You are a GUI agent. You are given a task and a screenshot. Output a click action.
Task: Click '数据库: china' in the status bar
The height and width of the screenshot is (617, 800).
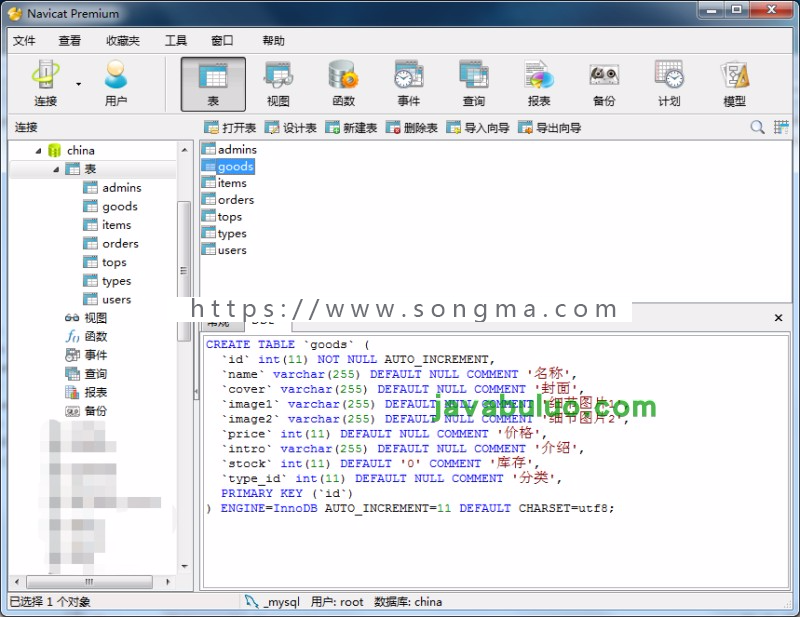click(x=408, y=602)
